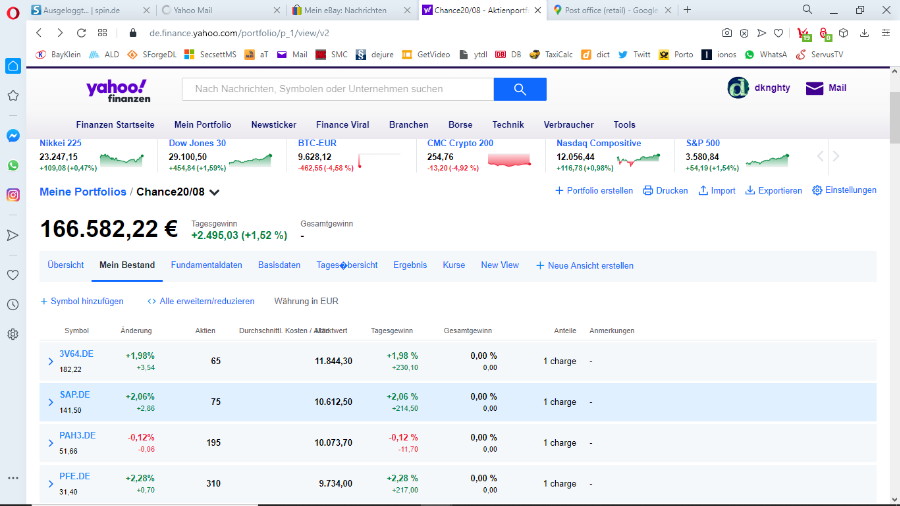The height and width of the screenshot is (506, 900).
Task: Open Messenger in the Opera sidebar
Action: [x=13, y=136]
